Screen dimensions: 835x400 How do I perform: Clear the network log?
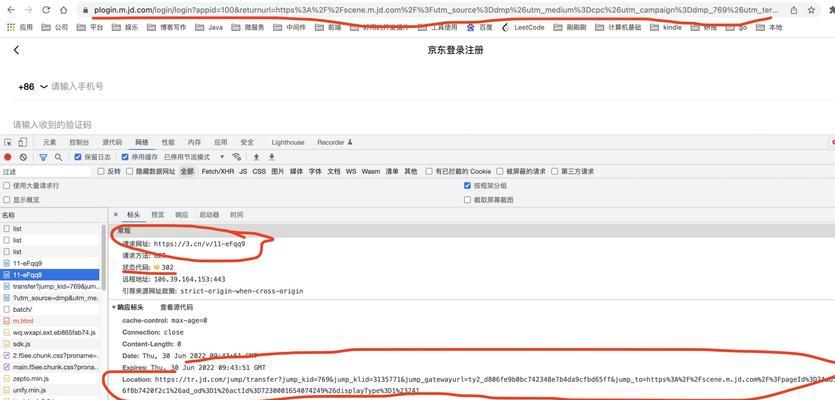(23, 157)
